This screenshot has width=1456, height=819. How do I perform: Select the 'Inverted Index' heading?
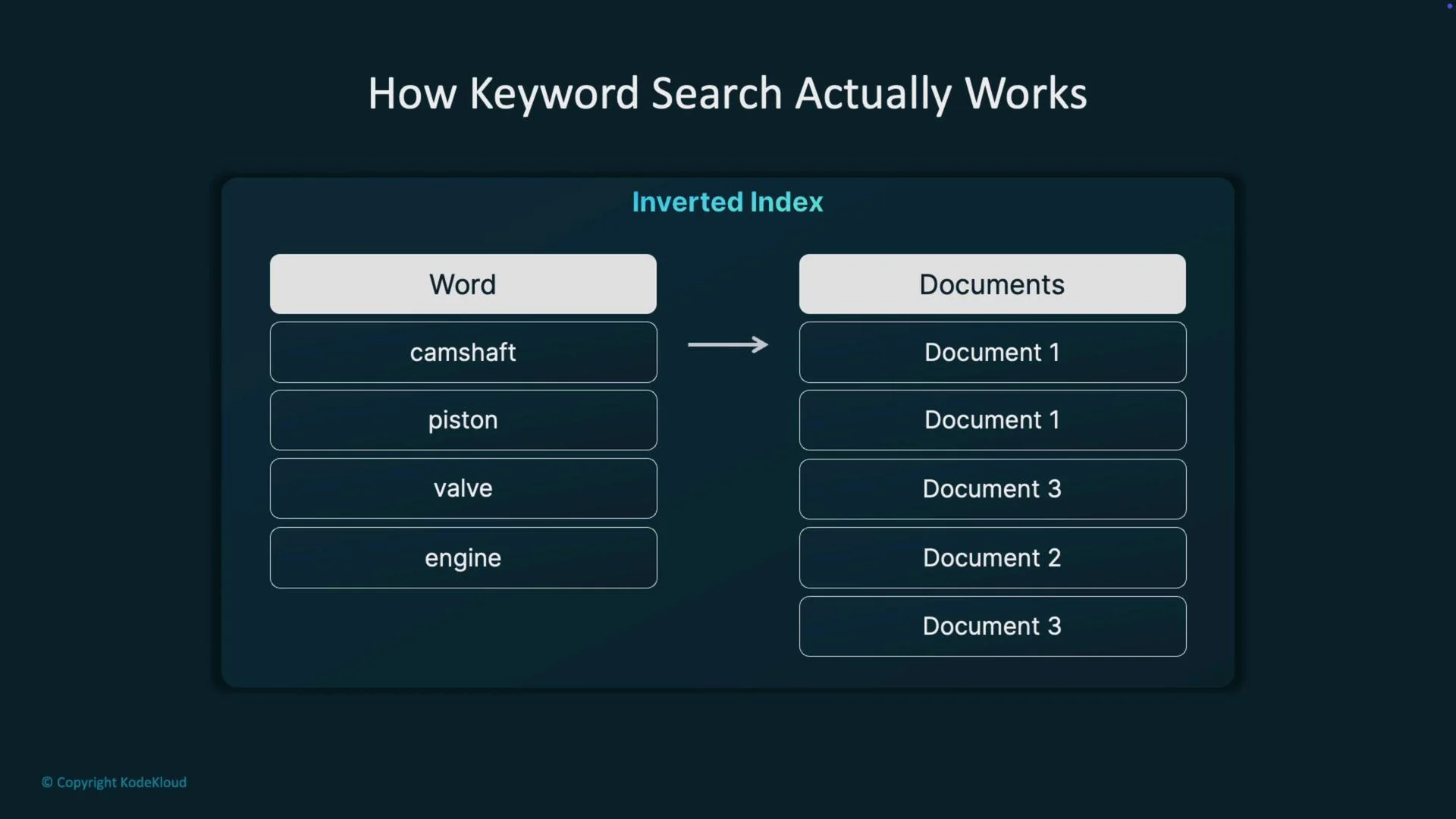click(x=727, y=202)
